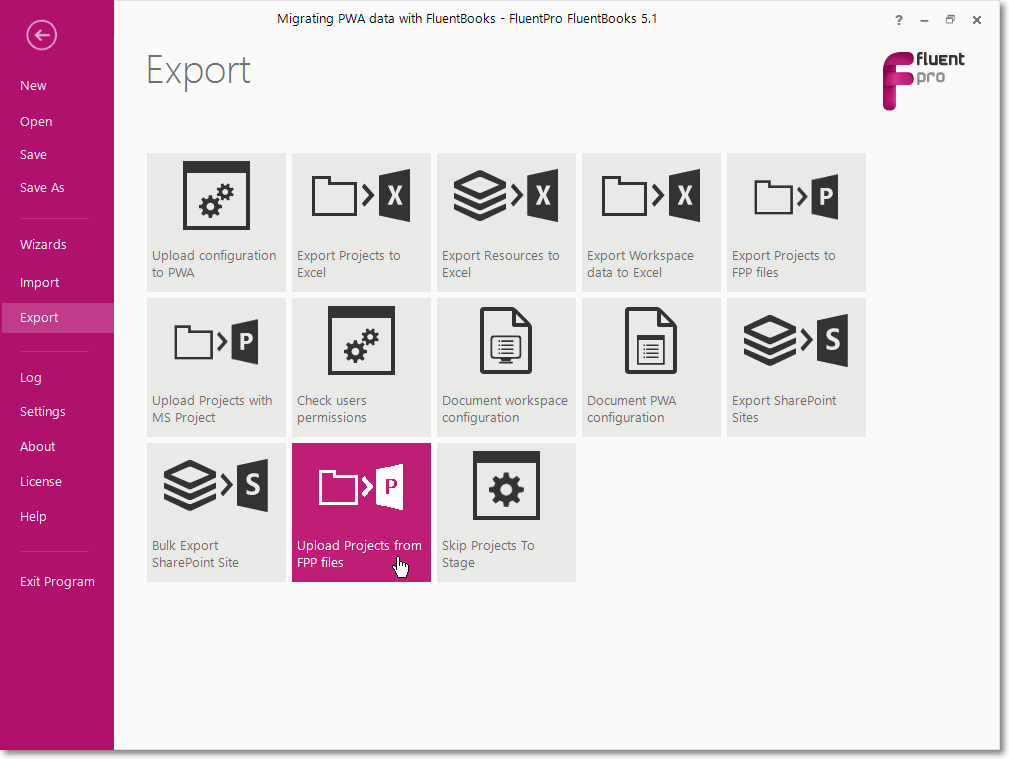This screenshot has height=759, width=1009.
Task: Click Save in the sidebar
Action: [33, 155]
